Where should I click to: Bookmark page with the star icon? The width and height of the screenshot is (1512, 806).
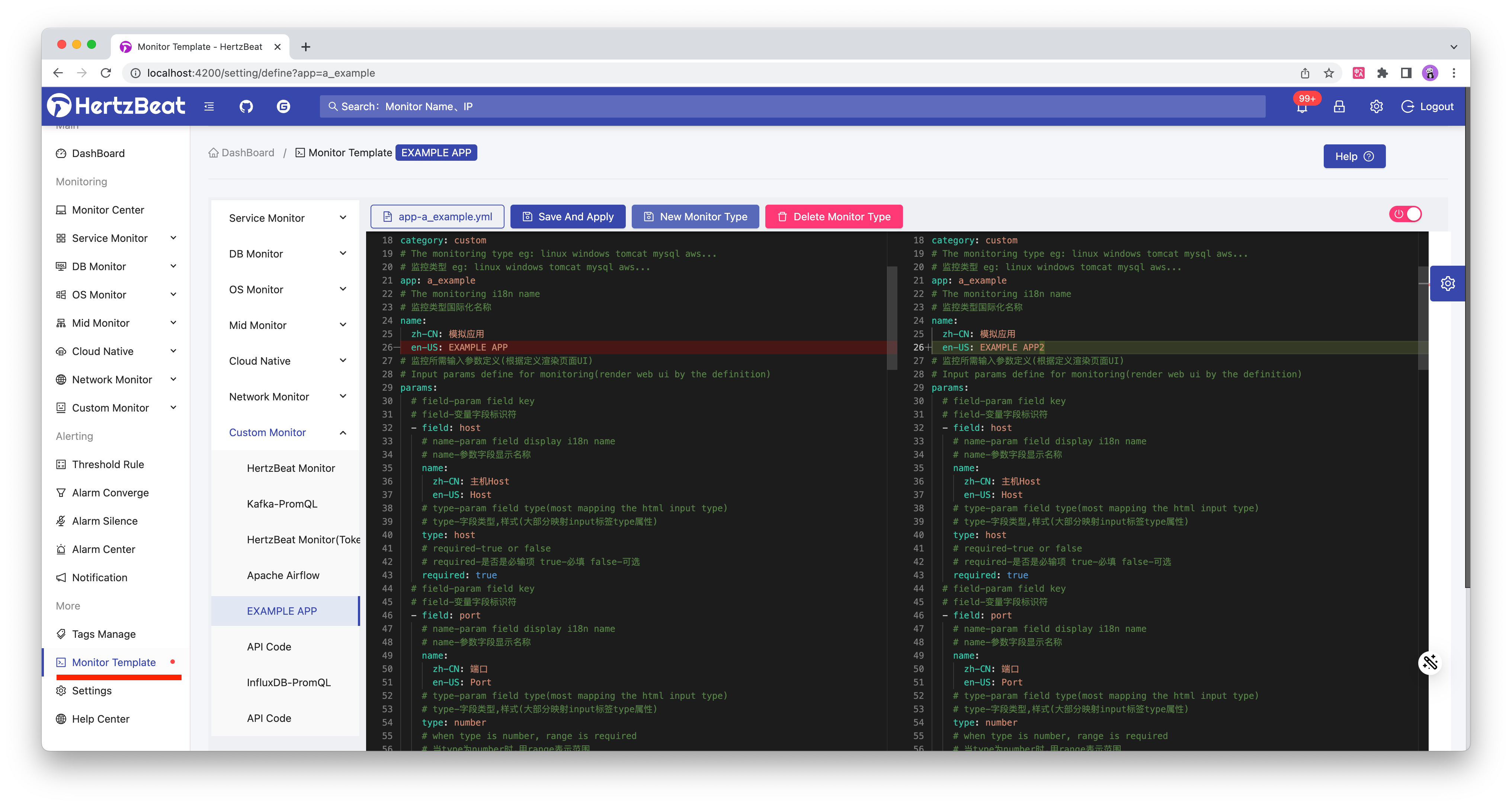point(1329,73)
